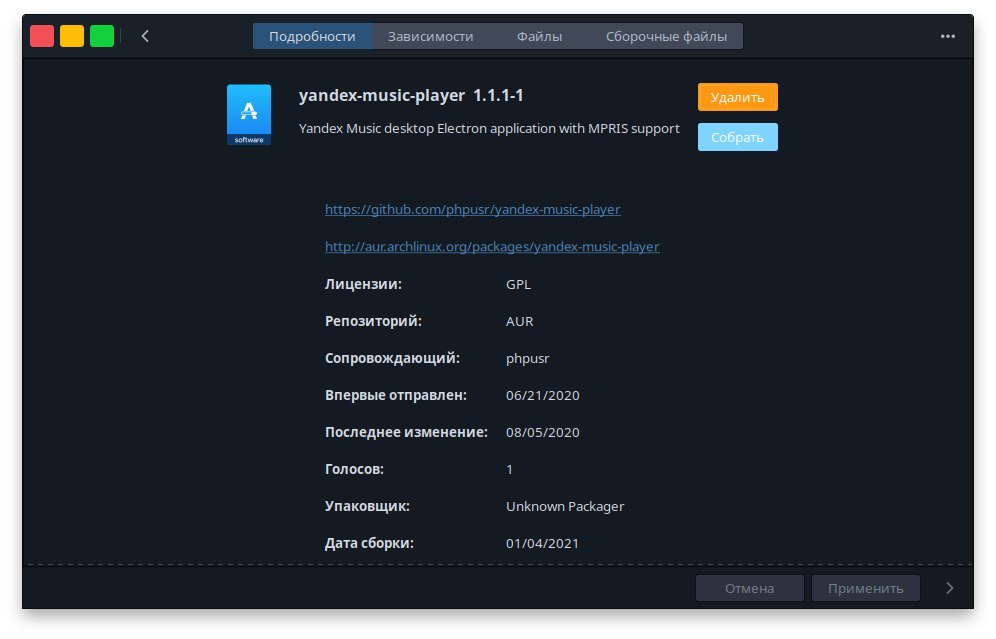
Task: Click the last modified date 08/05/2020
Action: 542,432
